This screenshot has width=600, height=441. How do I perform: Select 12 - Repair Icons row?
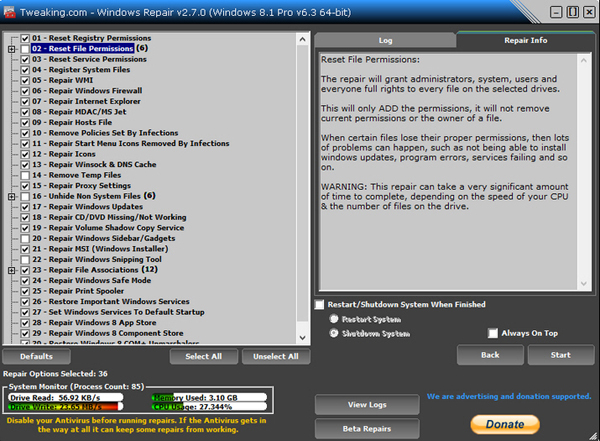64,154
